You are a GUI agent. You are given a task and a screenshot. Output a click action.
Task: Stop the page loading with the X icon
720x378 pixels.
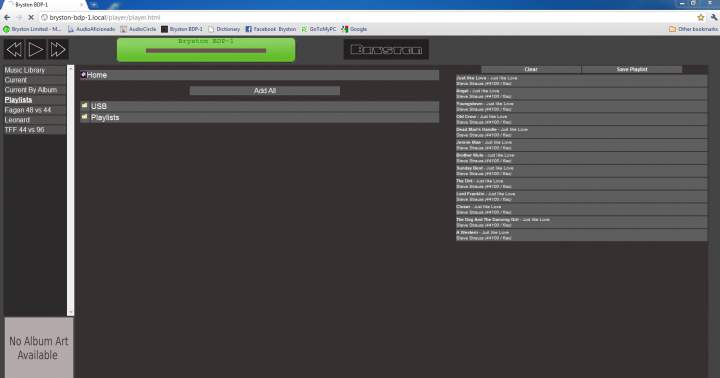[x=31, y=17]
